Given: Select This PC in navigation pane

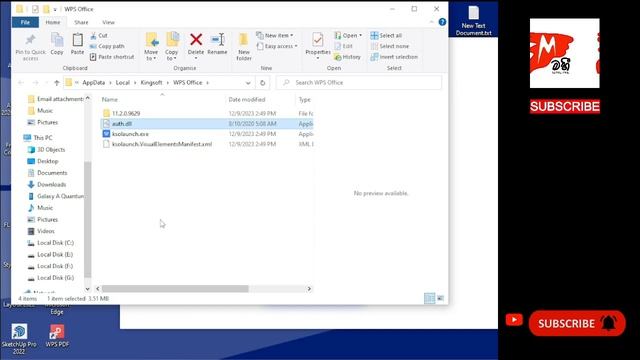Looking at the screenshot, I should coord(42,138).
